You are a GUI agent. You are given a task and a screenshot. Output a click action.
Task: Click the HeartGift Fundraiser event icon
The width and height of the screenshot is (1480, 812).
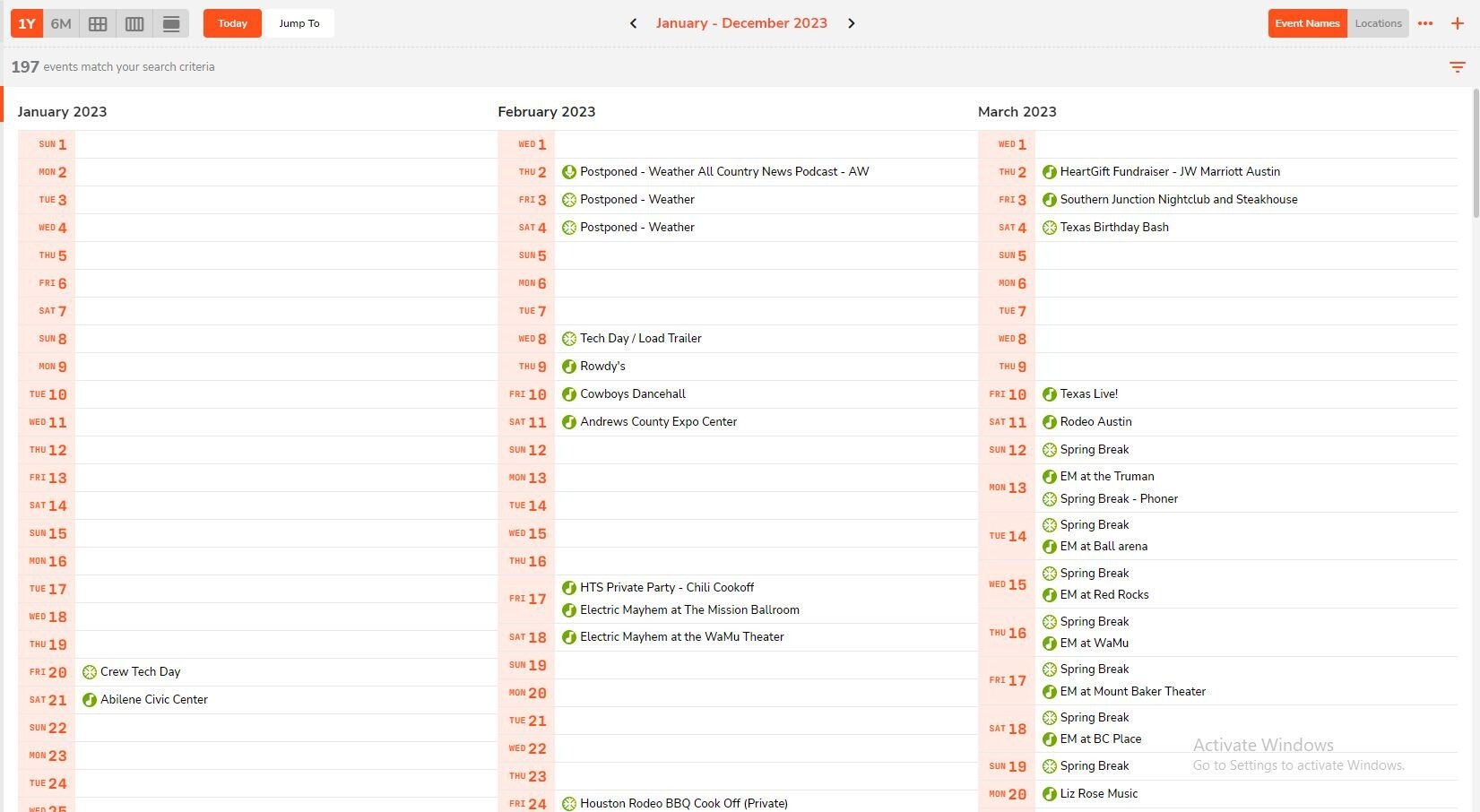[1050, 172]
